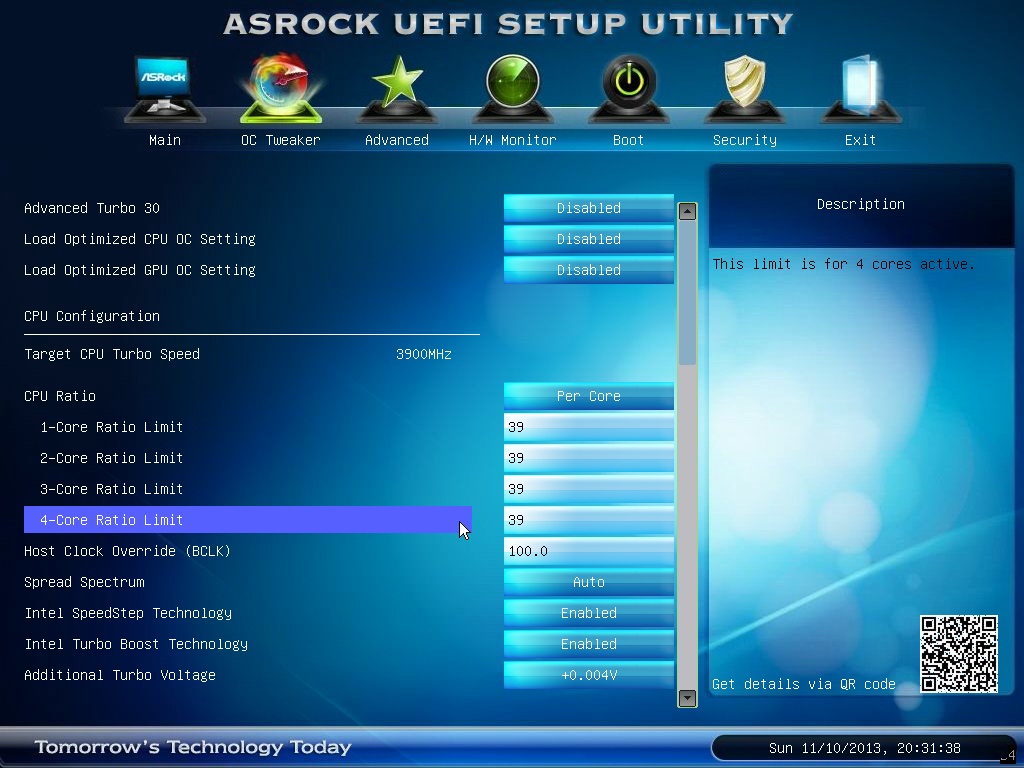Image resolution: width=1024 pixels, height=768 pixels.
Task: Select the highlighted 4-Core Ratio Limit row
Action: tap(248, 520)
